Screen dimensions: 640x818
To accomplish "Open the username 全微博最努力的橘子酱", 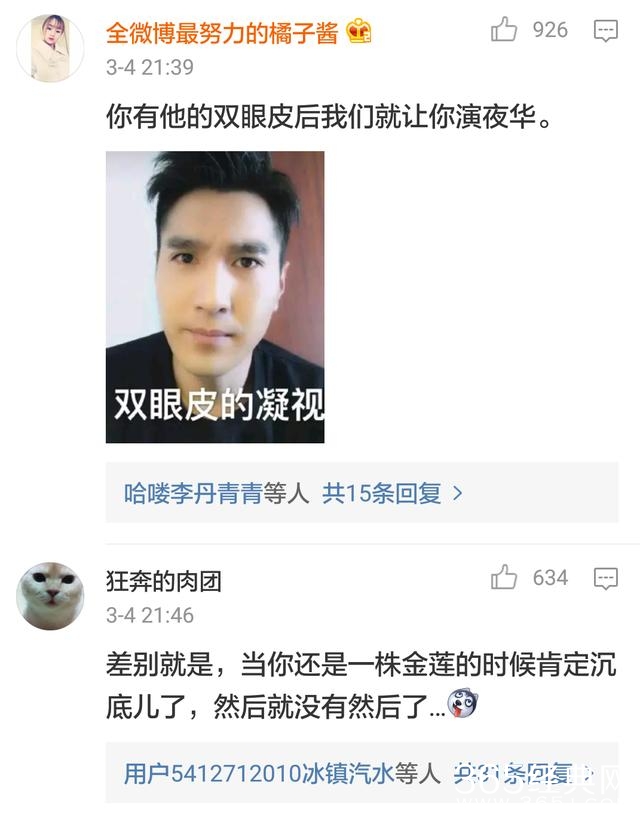I will click(x=222, y=32).
